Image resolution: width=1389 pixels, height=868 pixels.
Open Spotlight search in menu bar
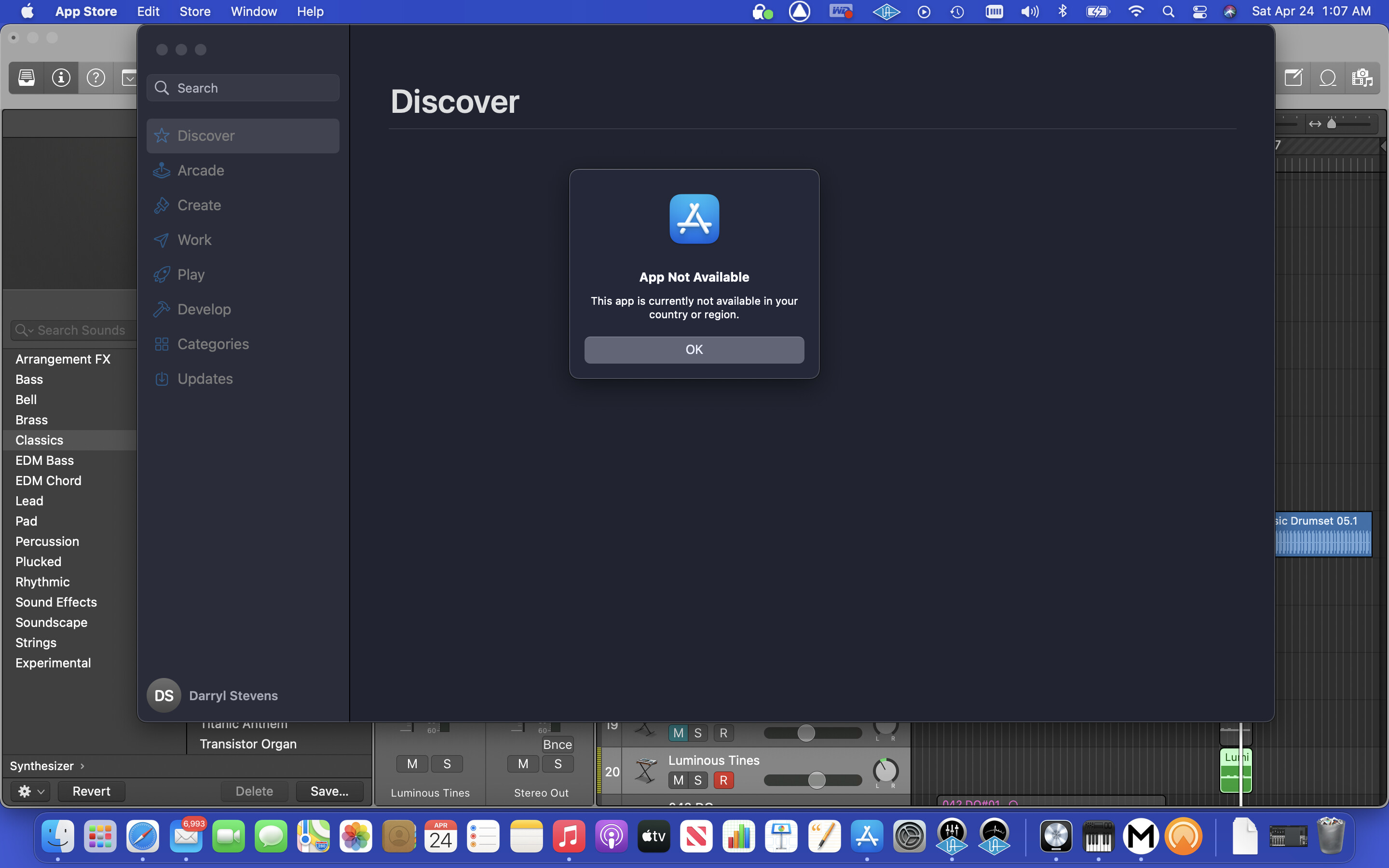pos(1168,12)
